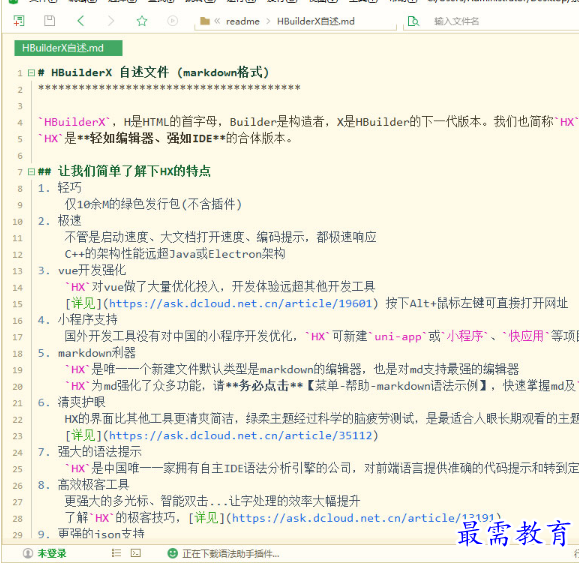Click list item 1. 轻巧
The width and height of the screenshot is (579, 565).
[60, 188]
